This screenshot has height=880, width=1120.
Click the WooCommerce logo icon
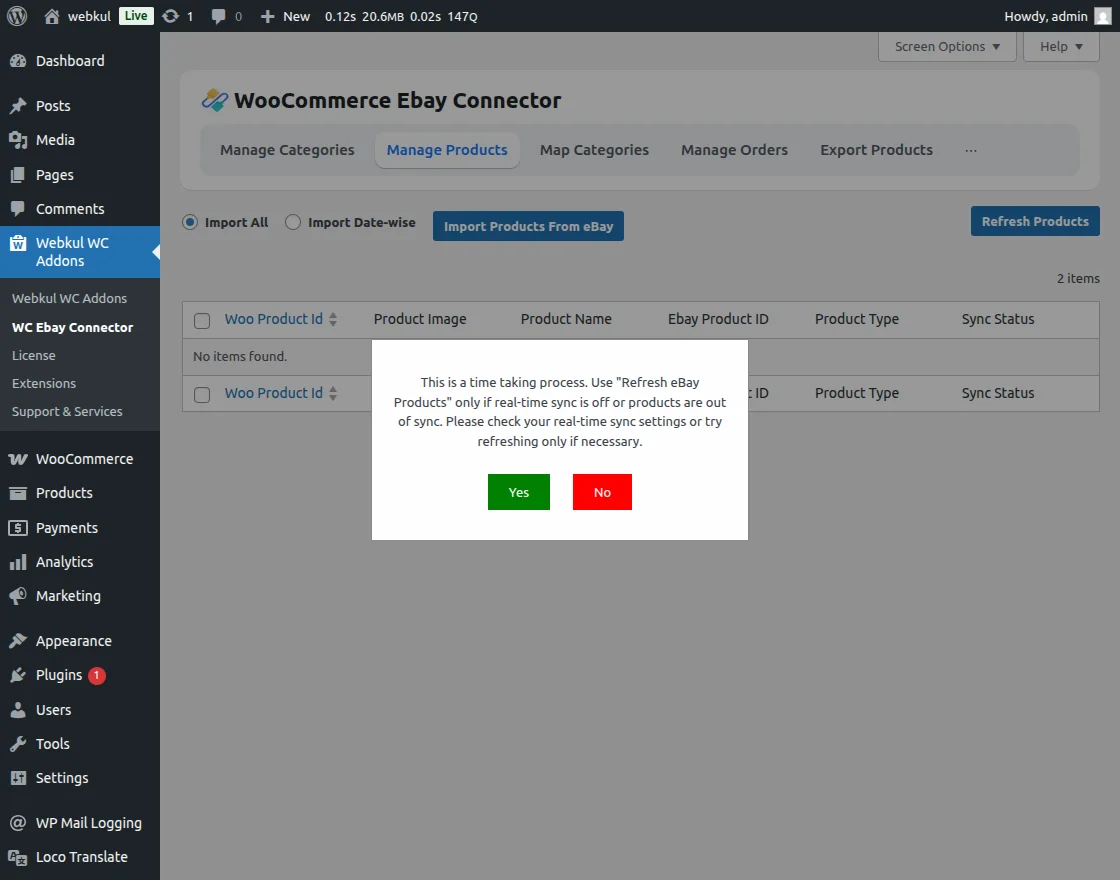click(x=18, y=459)
